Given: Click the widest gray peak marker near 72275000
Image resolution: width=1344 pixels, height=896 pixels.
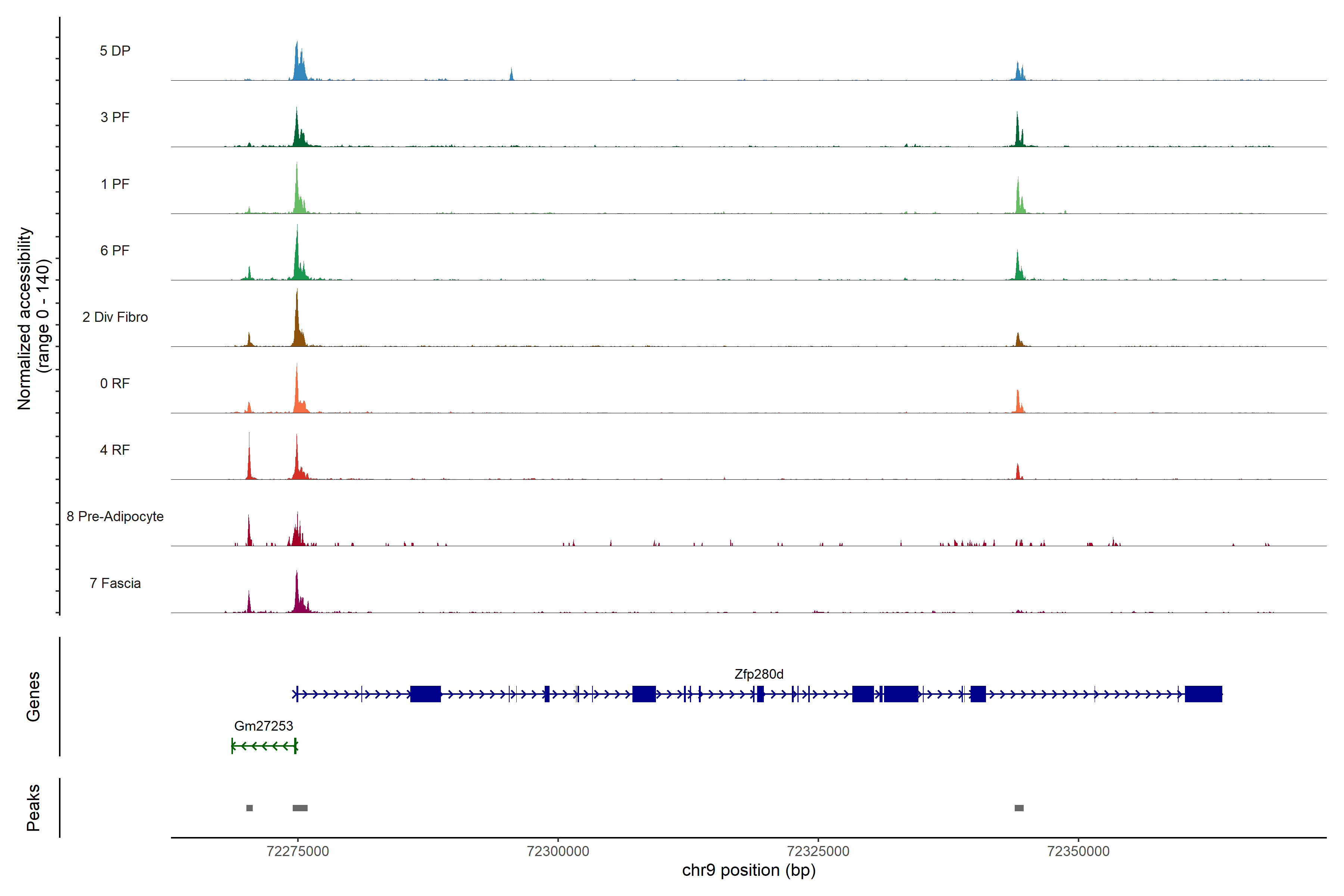Looking at the screenshot, I should click(x=300, y=808).
